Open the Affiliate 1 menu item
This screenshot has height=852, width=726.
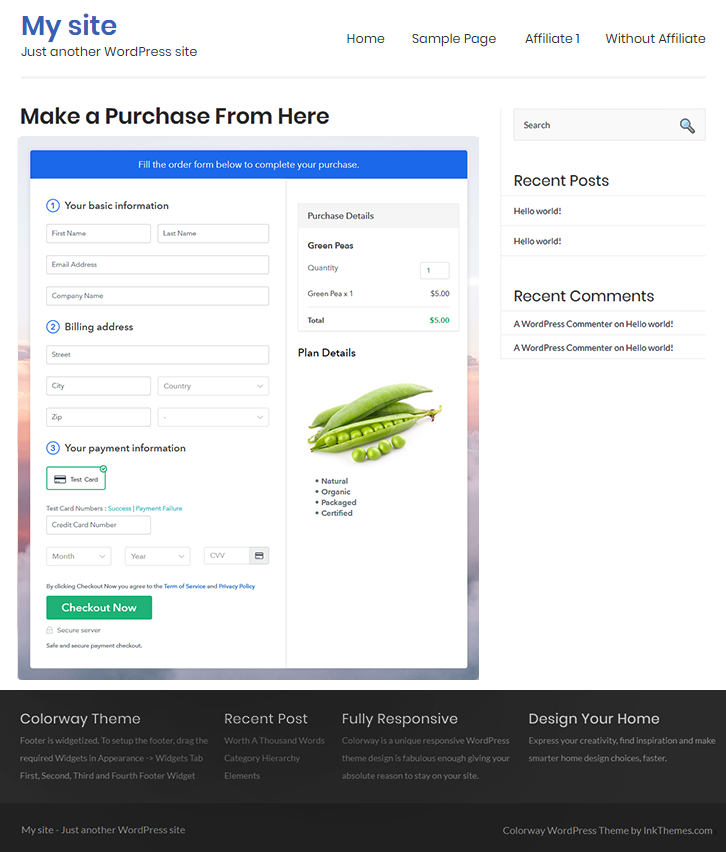(552, 39)
